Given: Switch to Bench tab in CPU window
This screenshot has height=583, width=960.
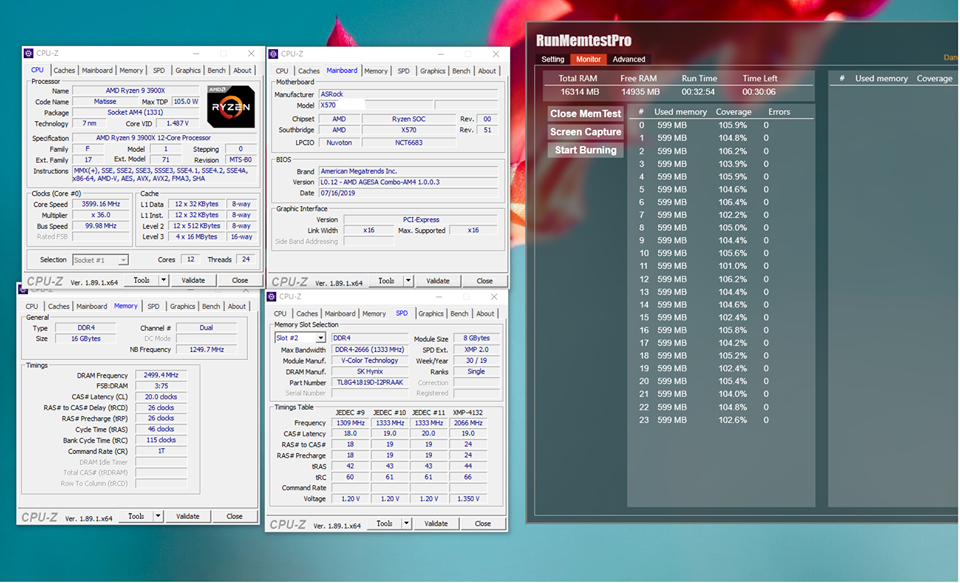Looking at the screenshot, I should [x=216, y=70].
